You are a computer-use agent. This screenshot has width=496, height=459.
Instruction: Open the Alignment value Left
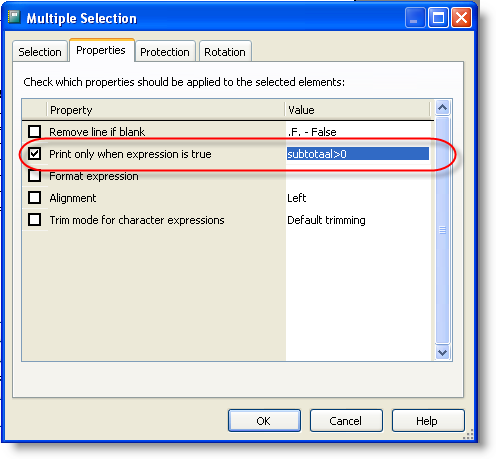point(296,198)
